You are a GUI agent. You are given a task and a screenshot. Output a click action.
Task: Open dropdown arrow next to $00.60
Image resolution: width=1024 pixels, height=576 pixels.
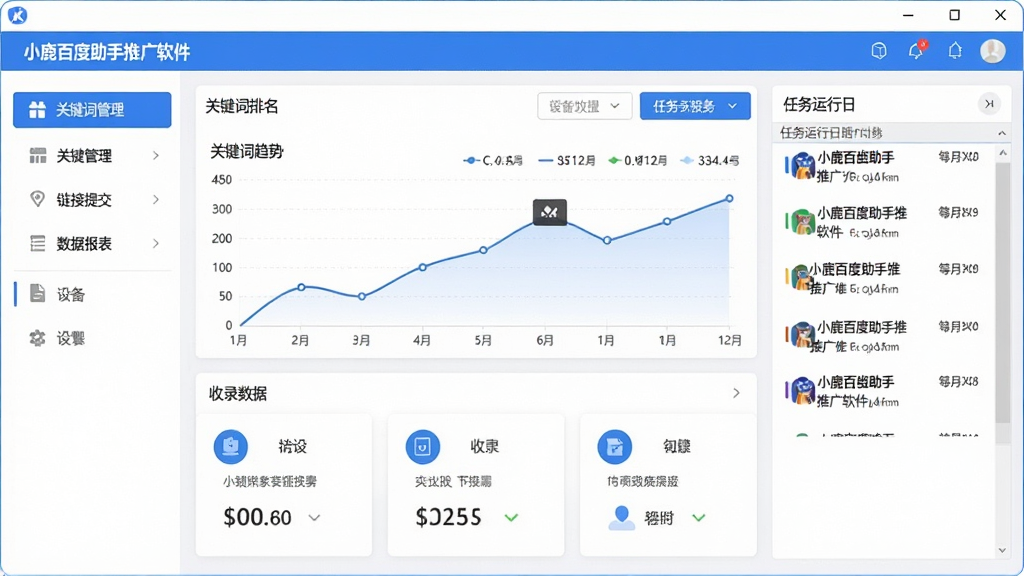click(314, 518)
